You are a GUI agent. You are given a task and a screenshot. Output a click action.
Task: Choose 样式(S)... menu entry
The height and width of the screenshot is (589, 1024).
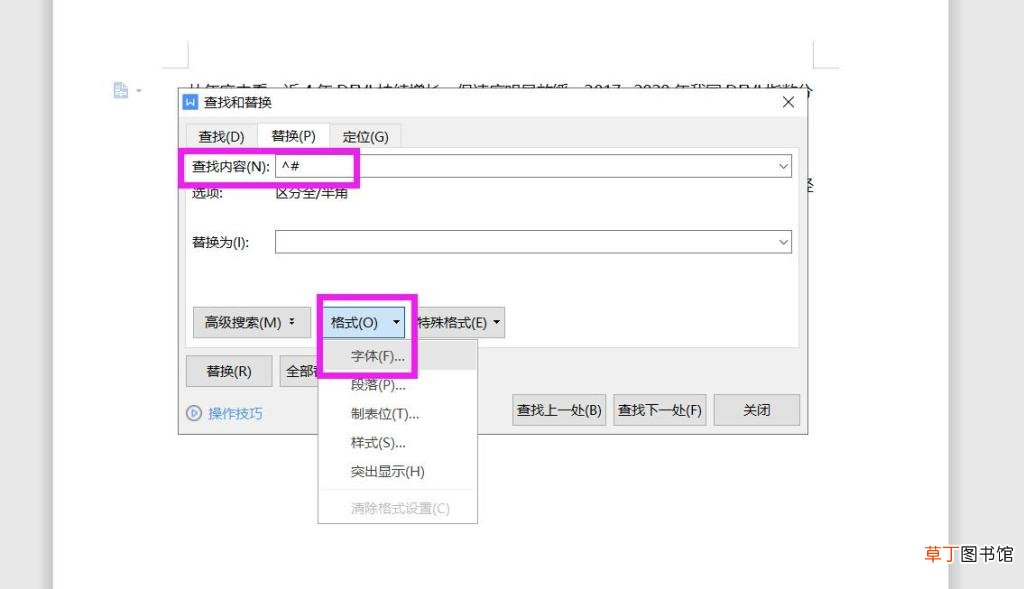coord(397,443)
